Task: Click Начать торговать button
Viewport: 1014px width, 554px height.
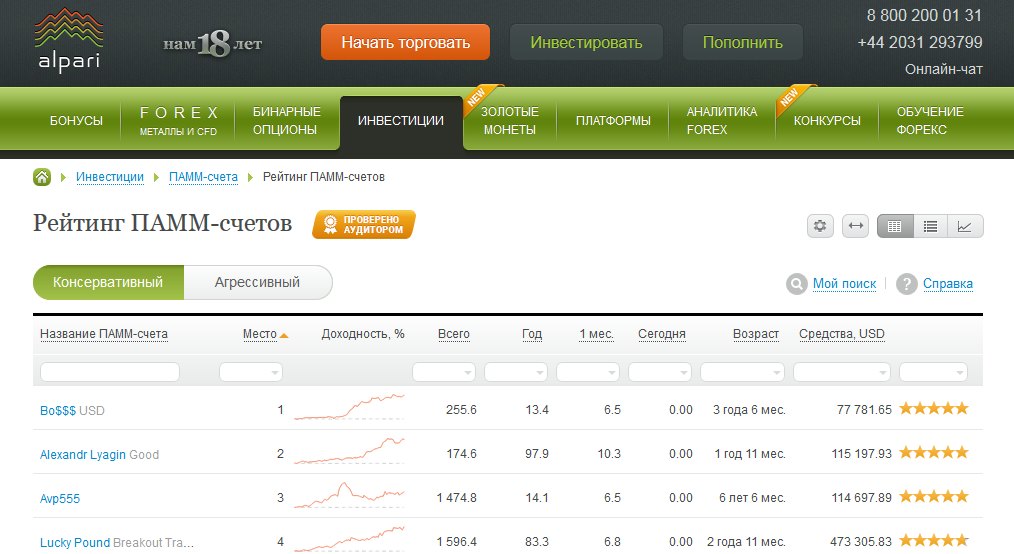Action: click(405, 42)
